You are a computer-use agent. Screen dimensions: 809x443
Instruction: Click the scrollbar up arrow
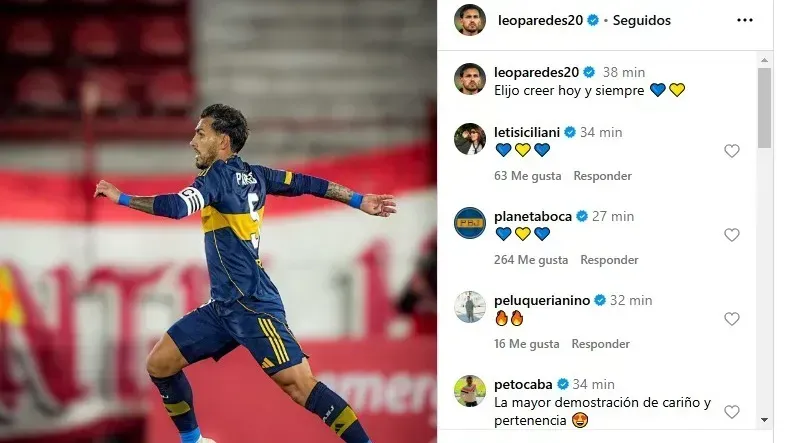(x=765, y=60)
